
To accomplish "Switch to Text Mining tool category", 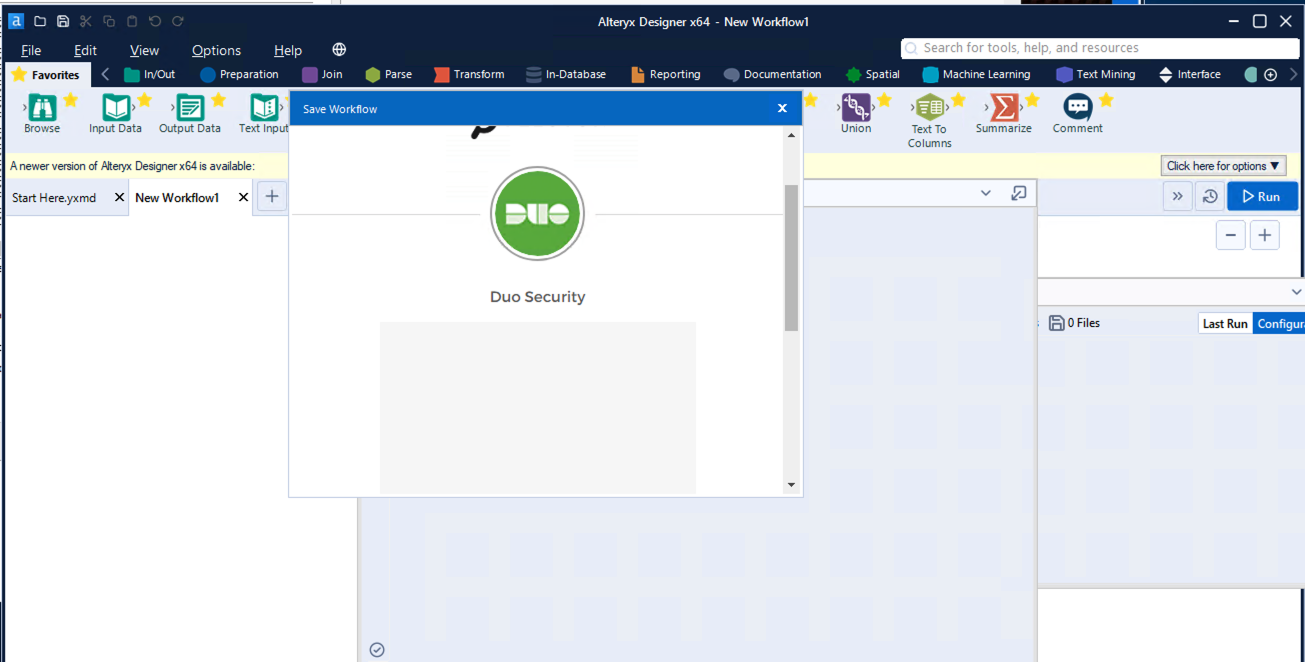I will pyautogui.click(x=1095, y=74).
